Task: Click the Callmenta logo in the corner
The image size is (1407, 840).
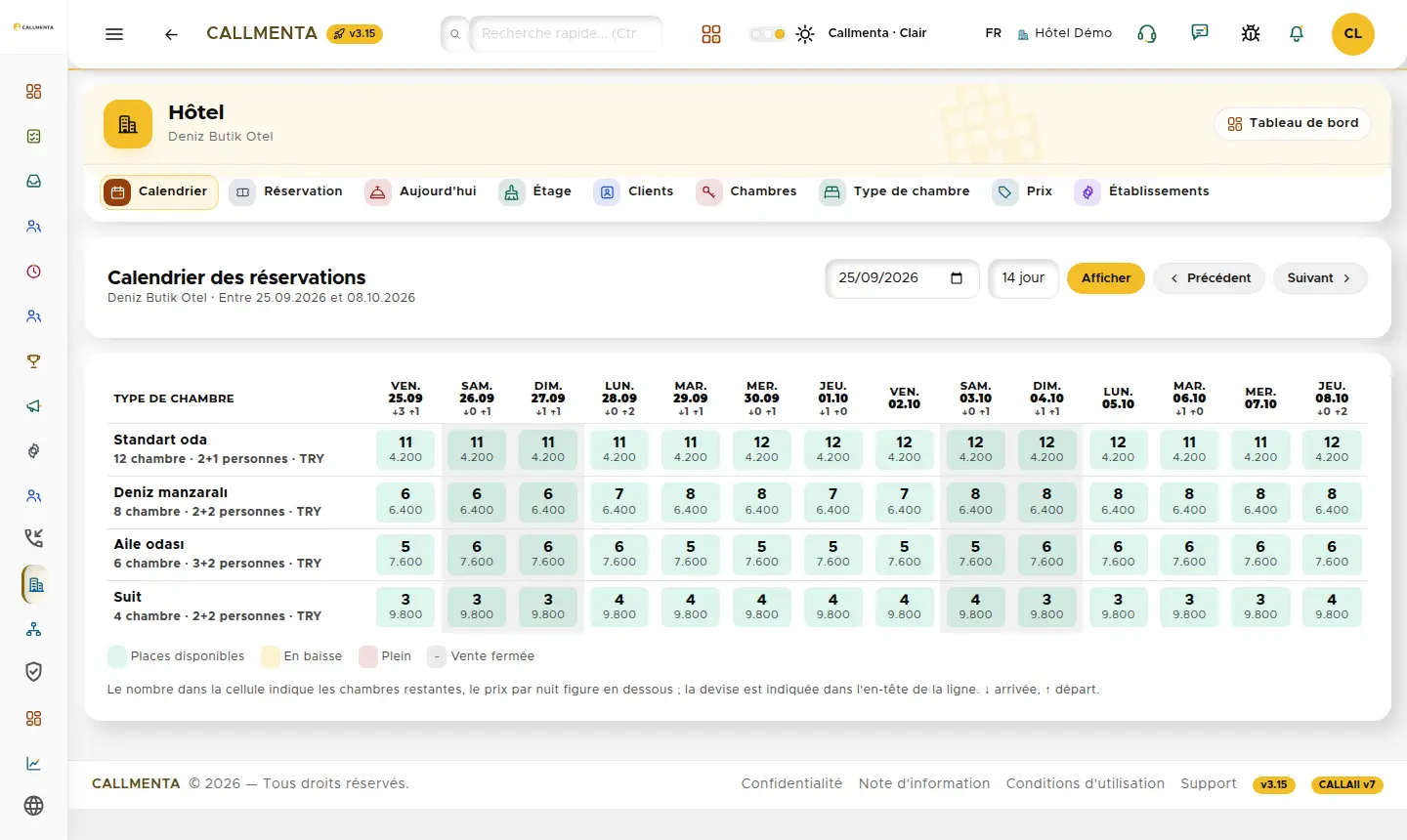Action: pyautogui.click(x=34, y=27)
